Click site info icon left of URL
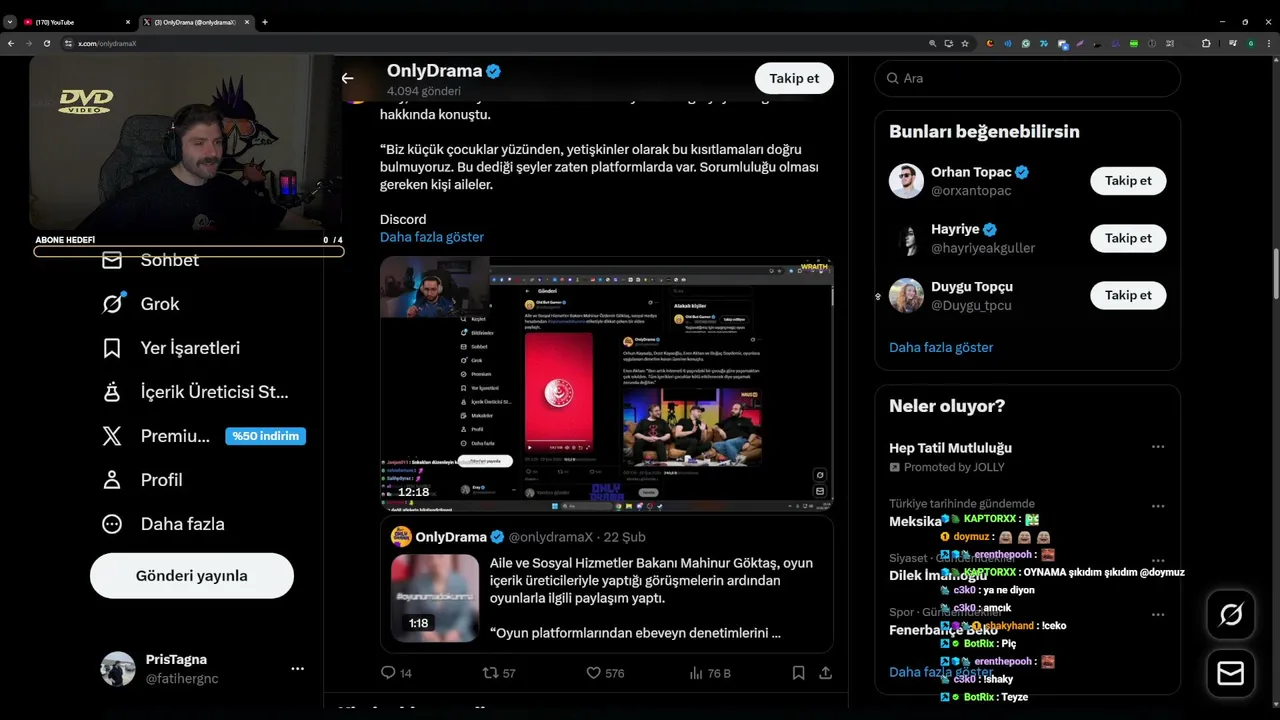The height and width of the screenshot is (720, 1280). click(69, 44)
